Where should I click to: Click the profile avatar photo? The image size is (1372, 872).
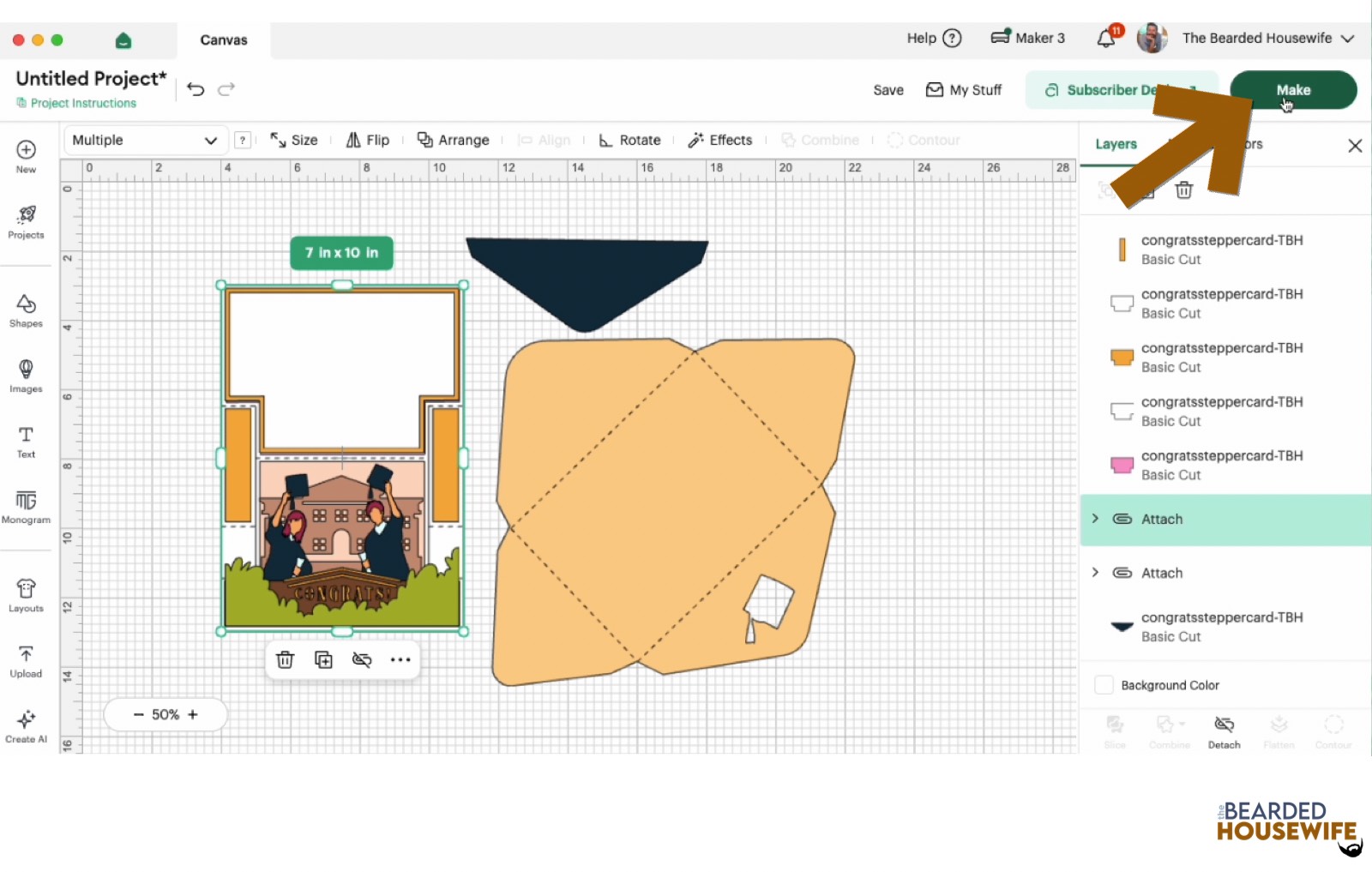pyautogui.click(x=1152, y=38)
